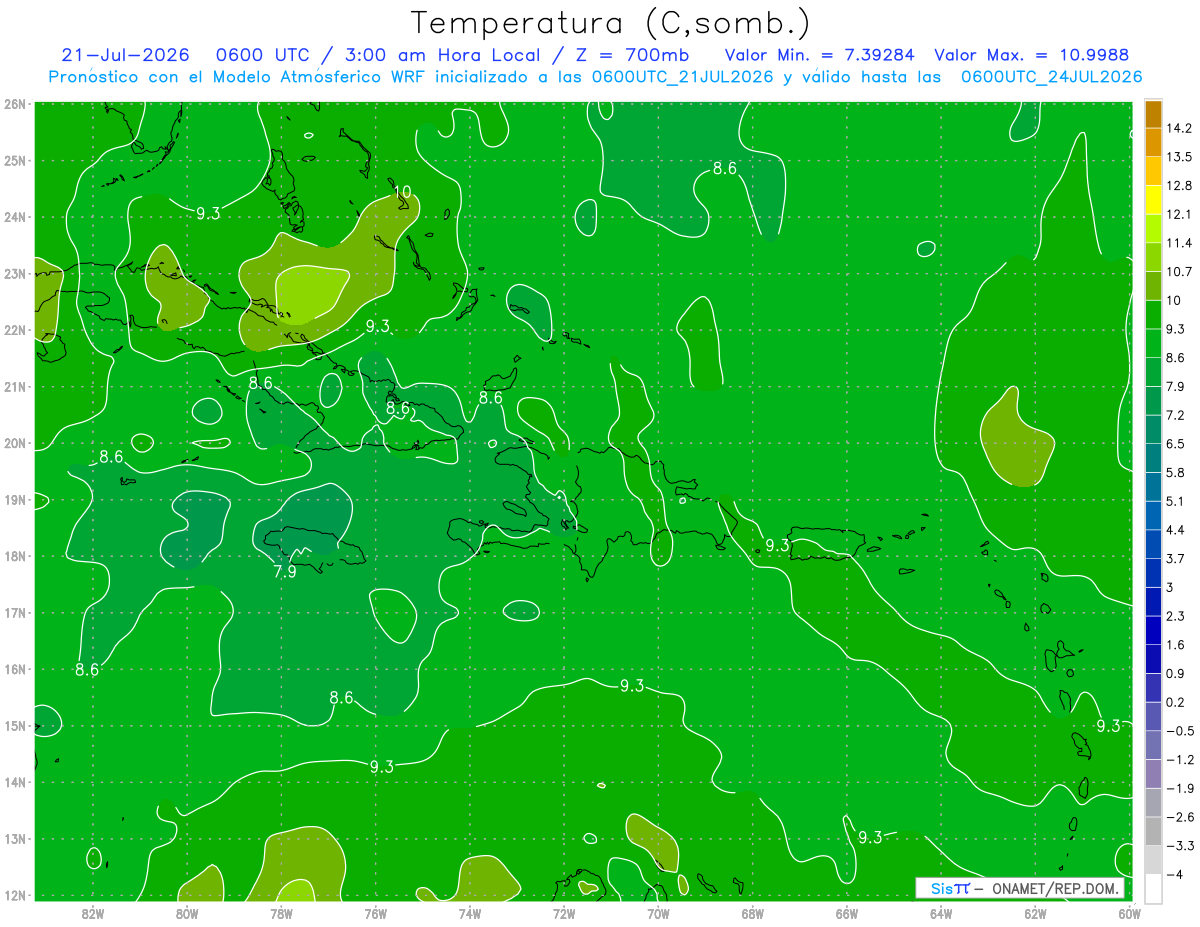Image resolution: width=1200 pixels, height=927 pixels.
Task: Click the '62W' longitude axis label
Action: pyautogui.click(x=1035, y=912)
